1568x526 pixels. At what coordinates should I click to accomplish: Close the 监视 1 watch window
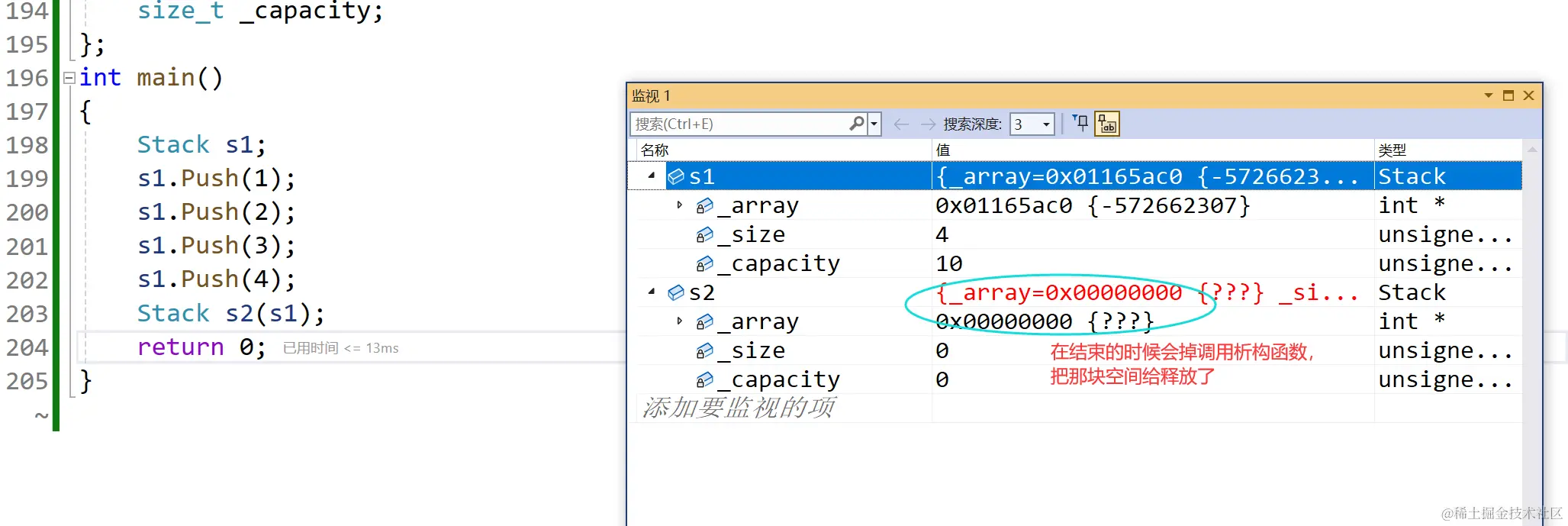click(x=1528, y=95)
